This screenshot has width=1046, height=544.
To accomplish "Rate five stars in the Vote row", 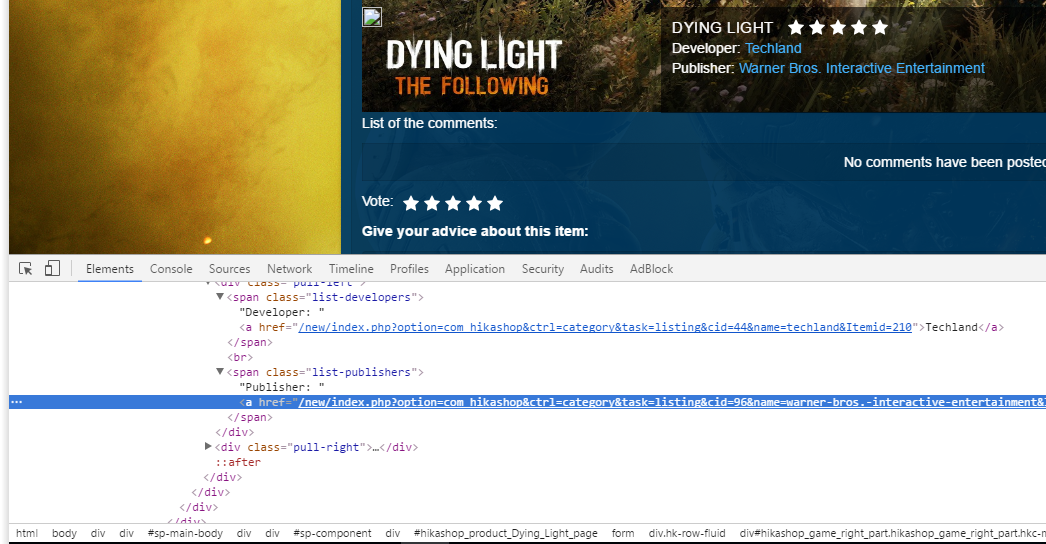I will coord(494,203).
